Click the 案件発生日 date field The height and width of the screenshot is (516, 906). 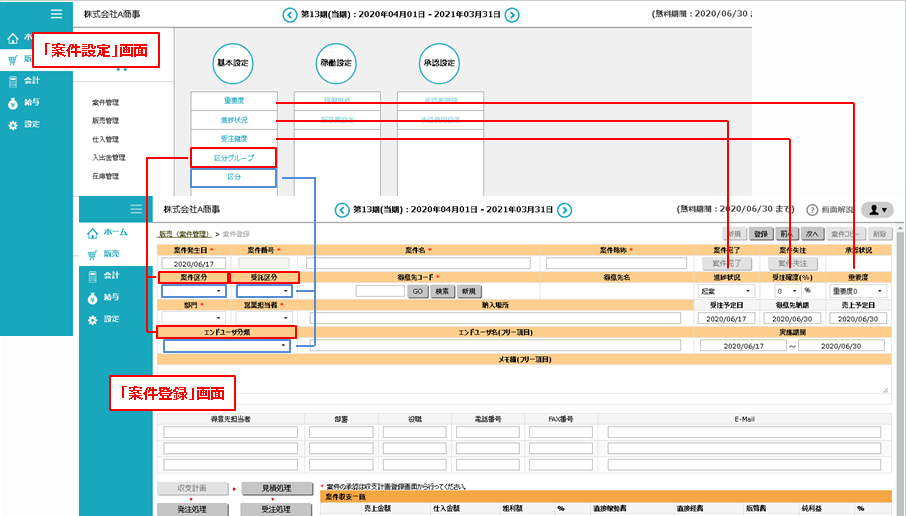tap(192, 263)
